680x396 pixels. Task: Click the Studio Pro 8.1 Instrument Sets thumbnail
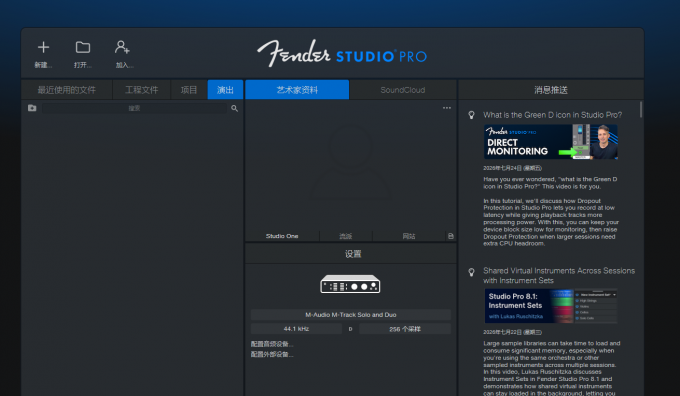(551, 306)
